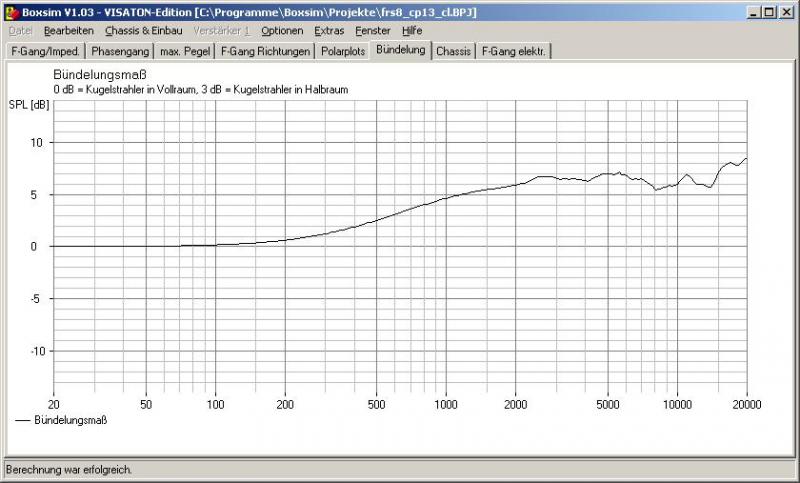
Task: Select the Bündelung tab
Action: pyautogui.click(x=401, y=50)
